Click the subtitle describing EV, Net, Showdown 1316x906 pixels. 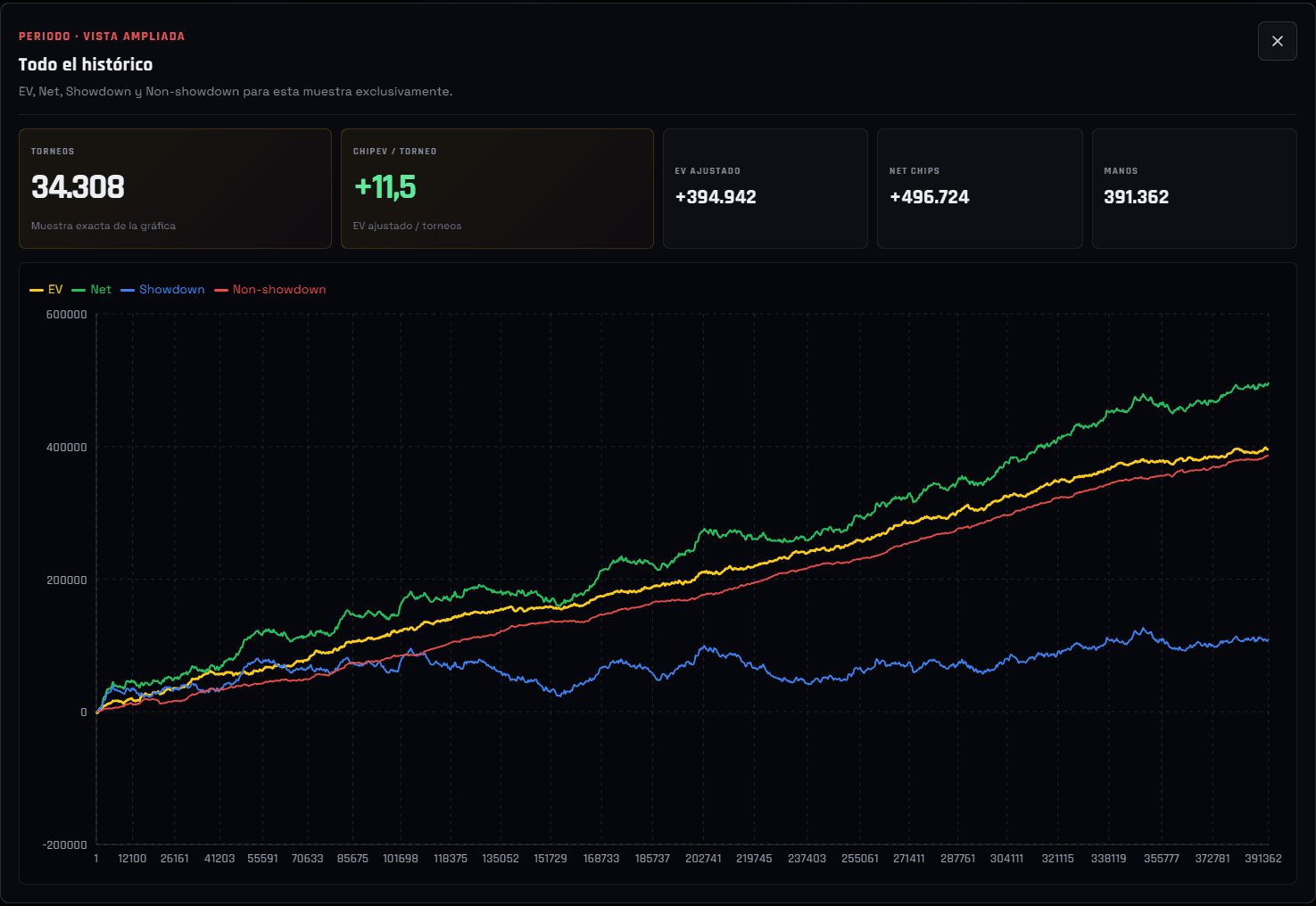236,92
